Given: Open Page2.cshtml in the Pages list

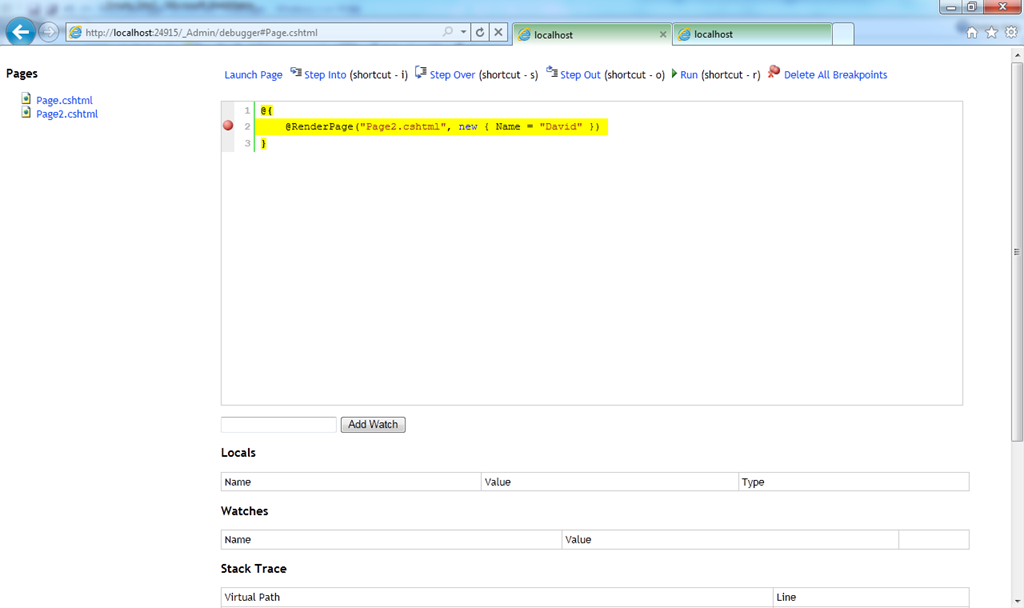Looking at the screenshot, I should (67, 114).
